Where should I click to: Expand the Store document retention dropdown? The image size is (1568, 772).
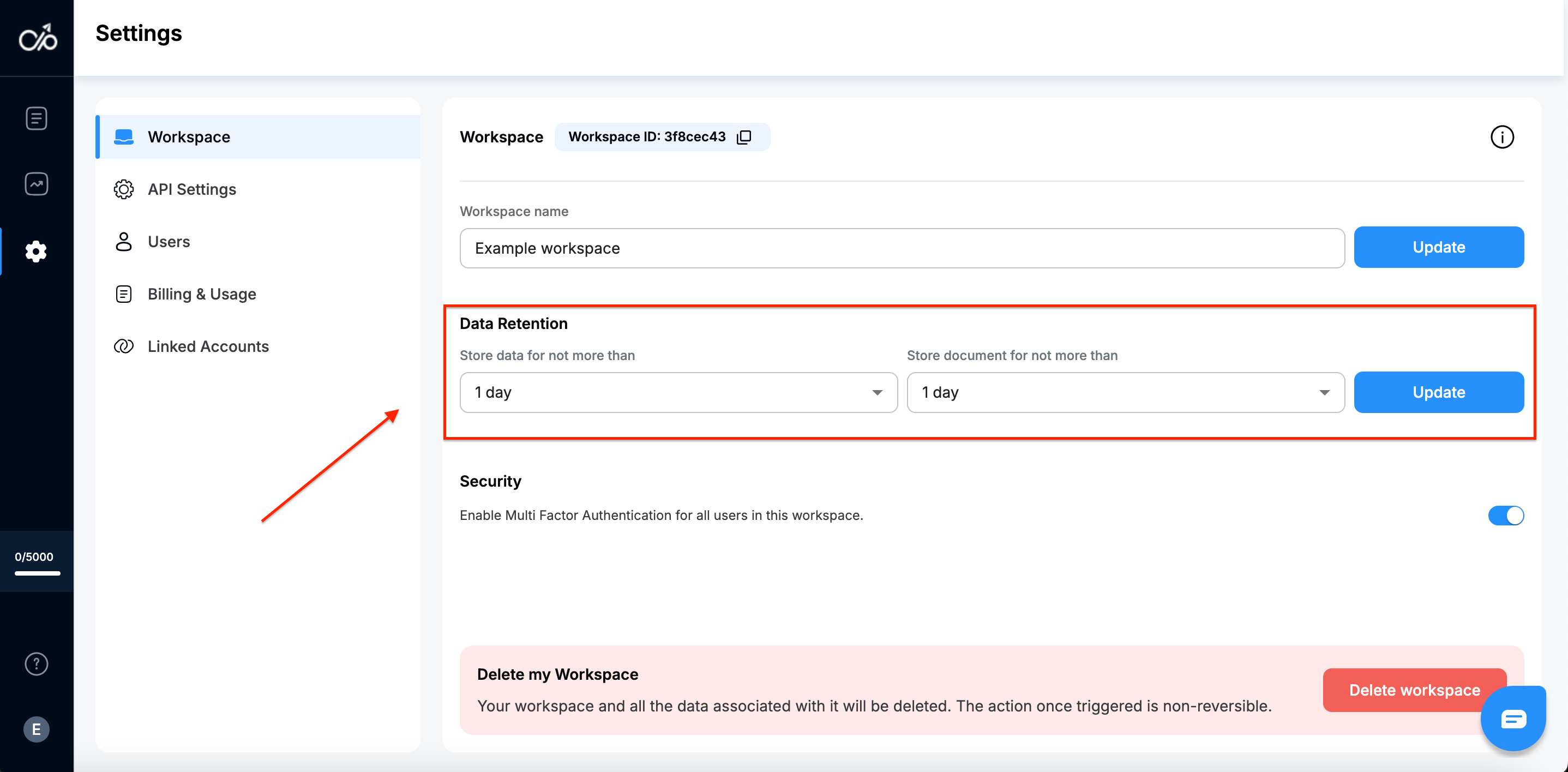coord(1125,393)
